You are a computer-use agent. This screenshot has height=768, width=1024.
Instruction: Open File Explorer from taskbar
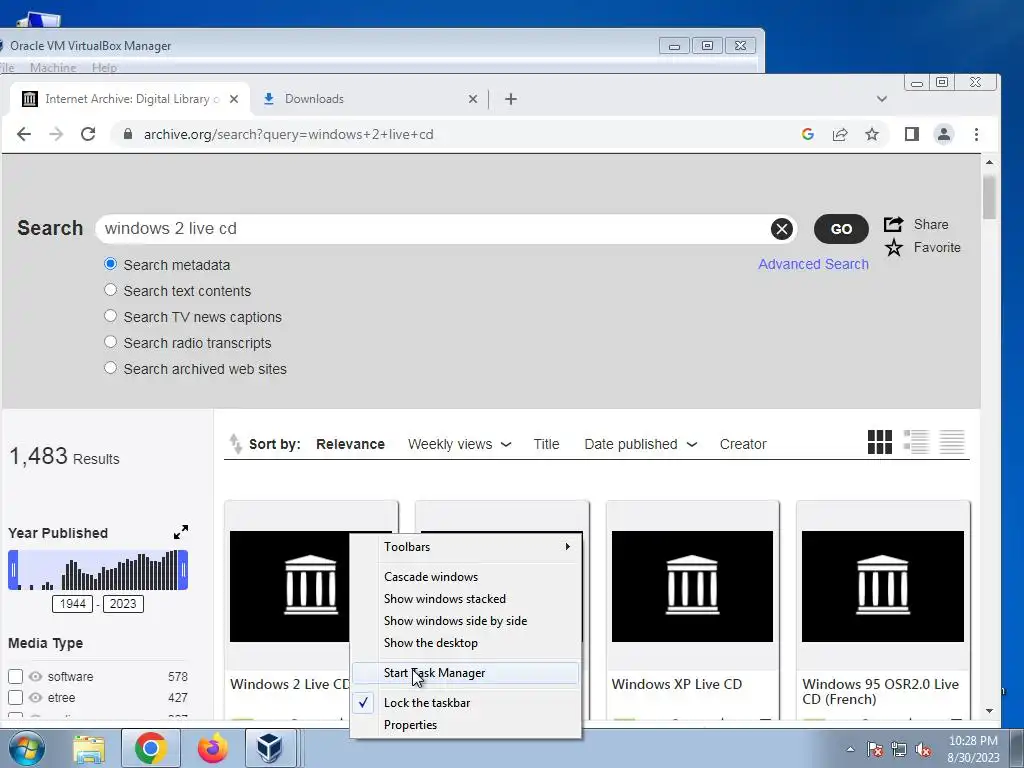coord(89,748)
